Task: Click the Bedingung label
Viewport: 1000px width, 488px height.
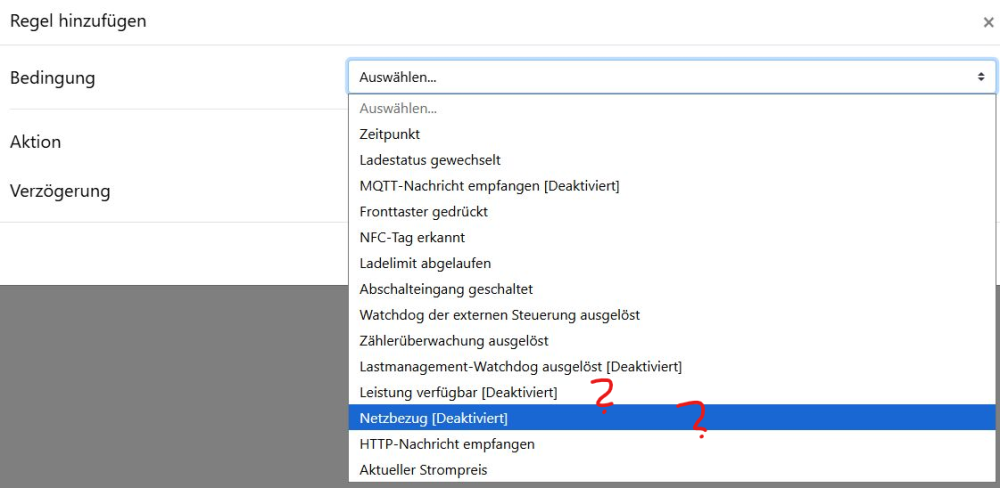Action: coord(52,78)
